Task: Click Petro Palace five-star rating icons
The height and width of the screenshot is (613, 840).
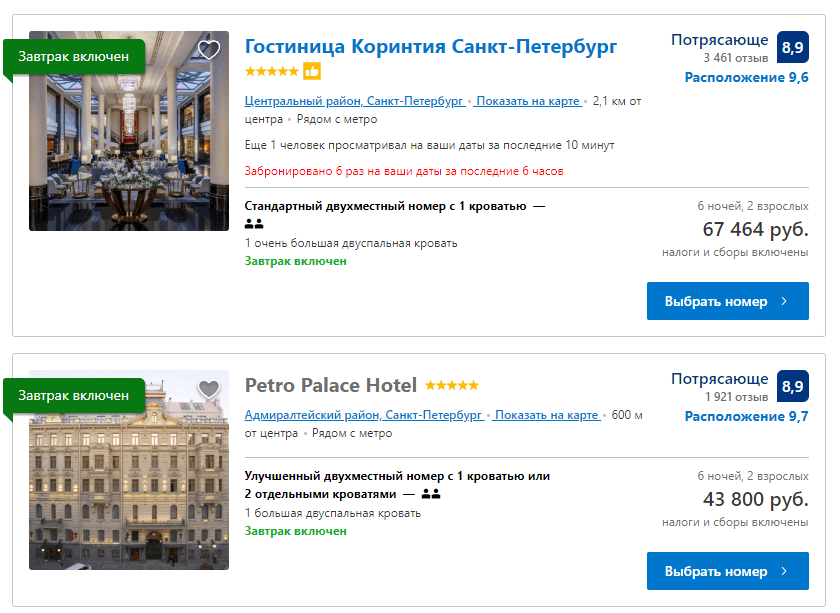Action: click(452, 385)
